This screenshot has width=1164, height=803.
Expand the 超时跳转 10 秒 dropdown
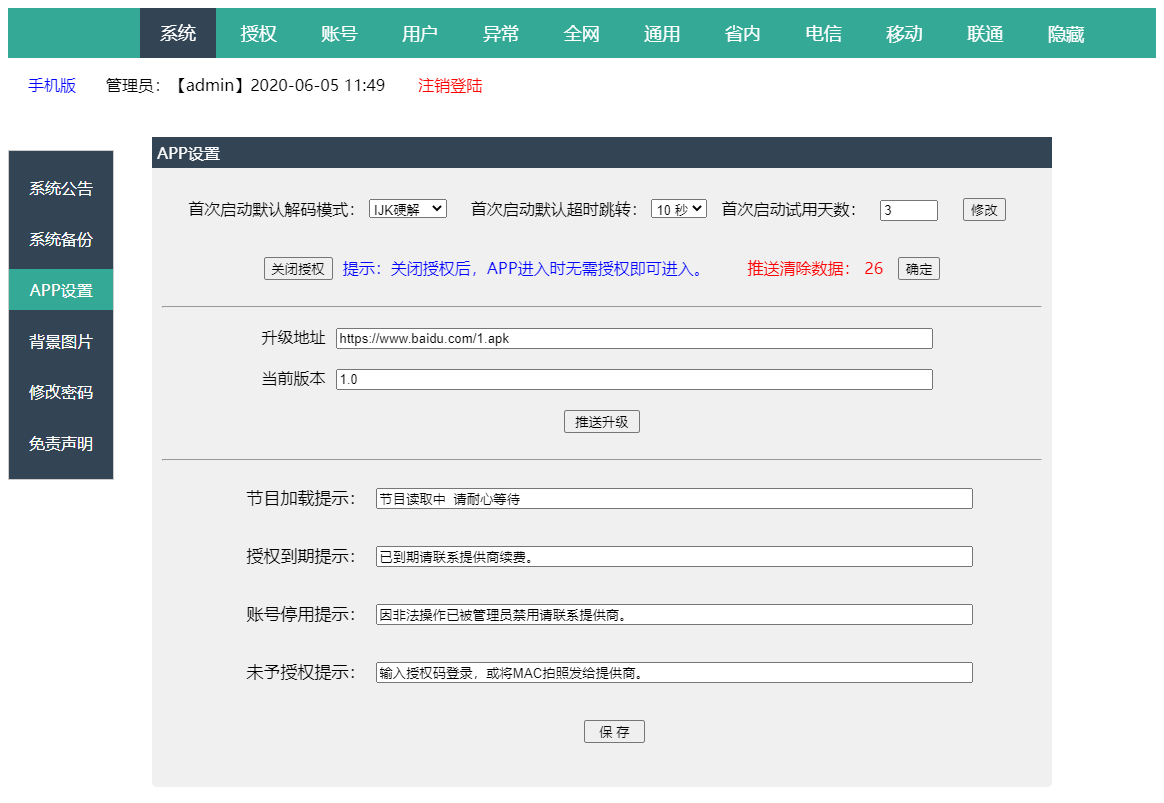[679, 209]
